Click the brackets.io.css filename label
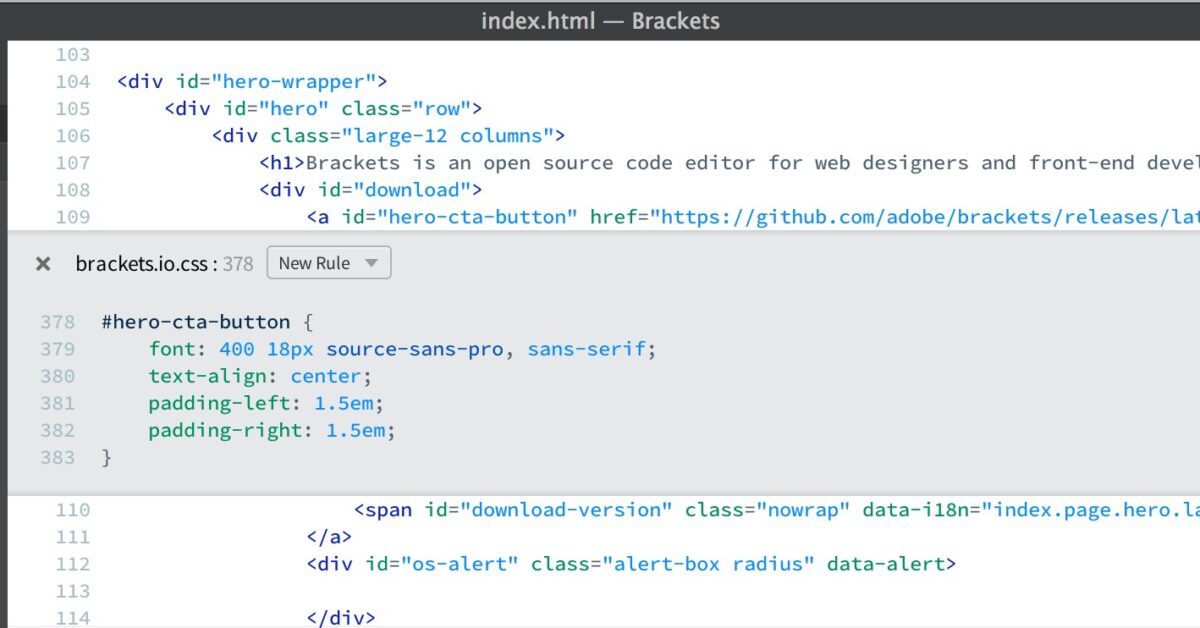 pyautogui.click(x=140, y=263)
